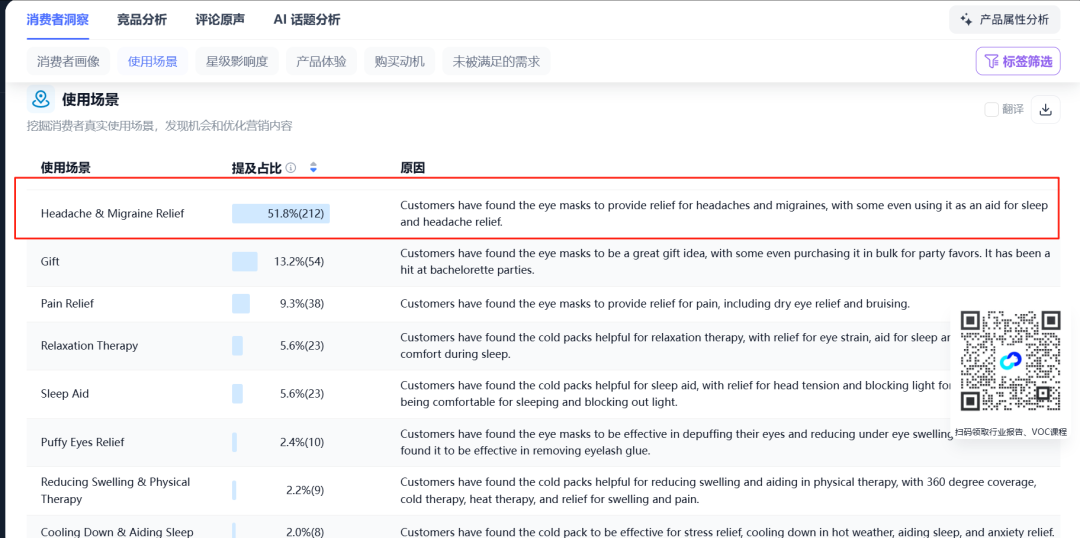Sort by 提及占比 using the arrows
The width and height of the screenshot is (1080, 538).
[313, 167]
